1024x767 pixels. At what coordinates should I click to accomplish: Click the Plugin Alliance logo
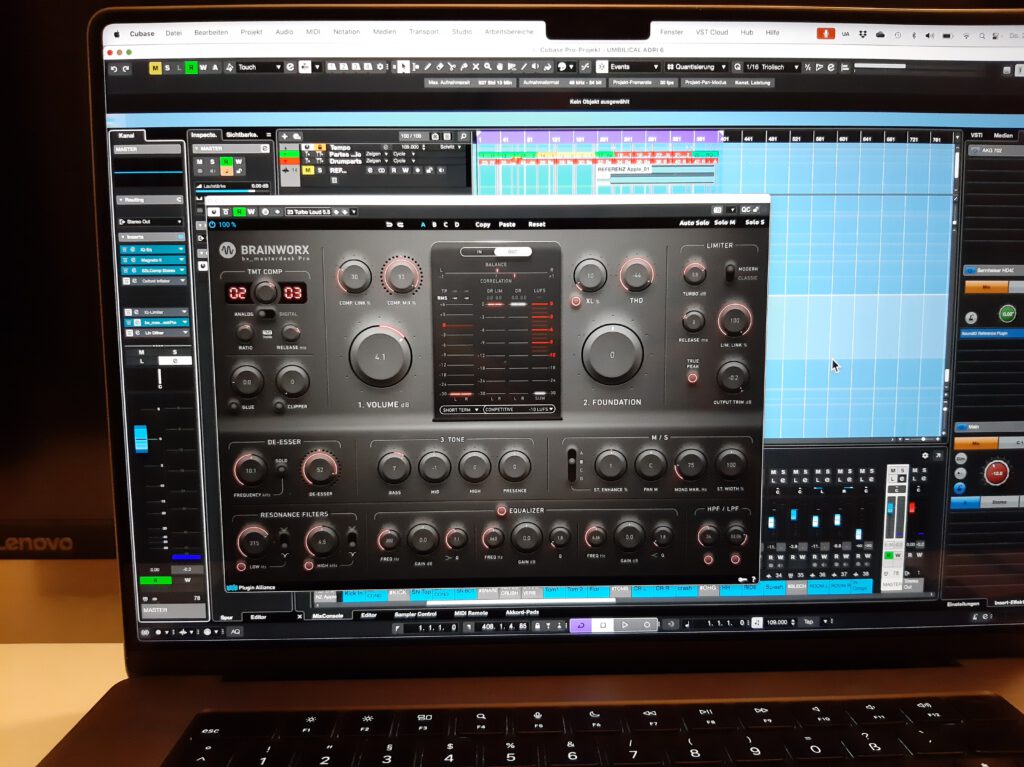tap(251, 587)
